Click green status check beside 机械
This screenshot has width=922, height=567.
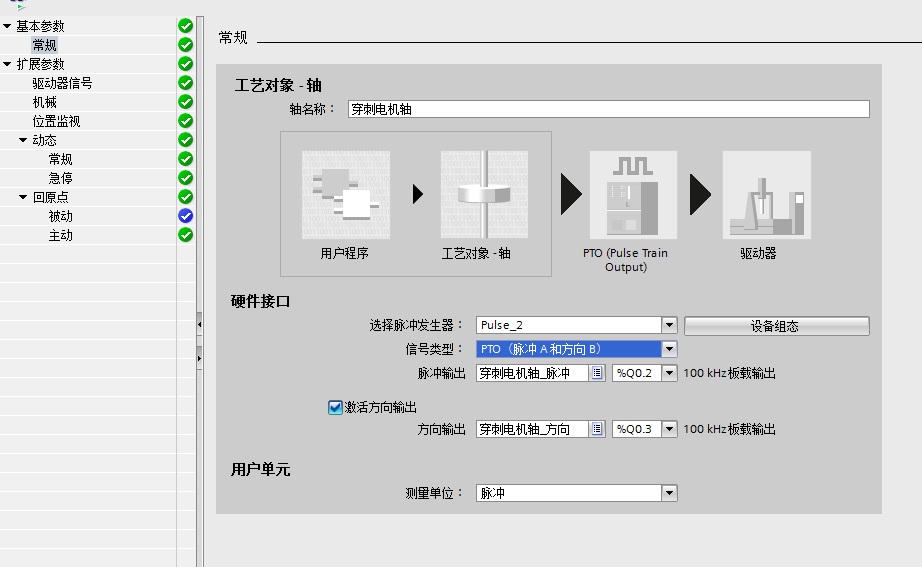click(185, 102)
